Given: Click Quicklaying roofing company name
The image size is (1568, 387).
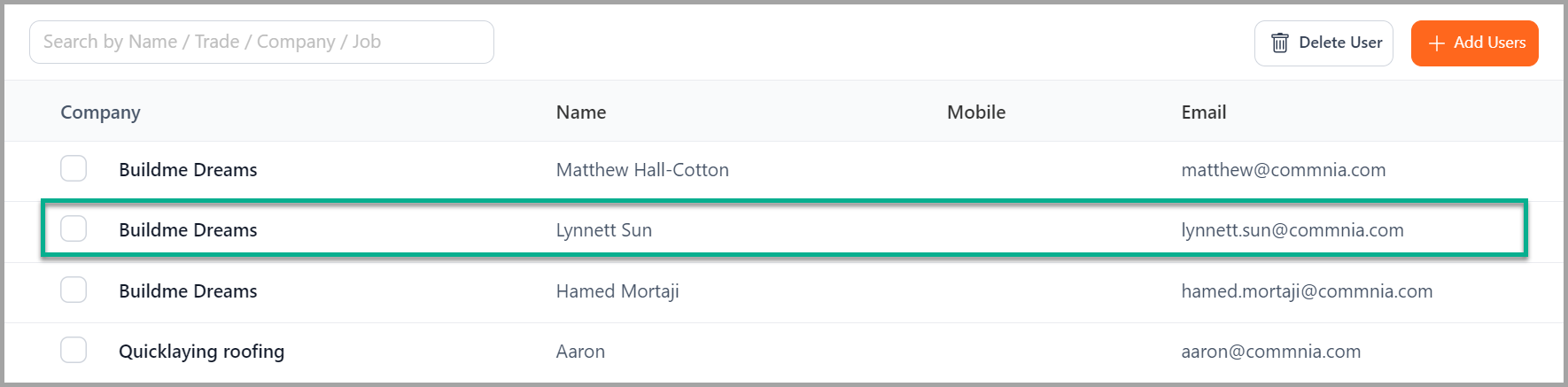Looking at the screenshot, I should click(202, 352).
